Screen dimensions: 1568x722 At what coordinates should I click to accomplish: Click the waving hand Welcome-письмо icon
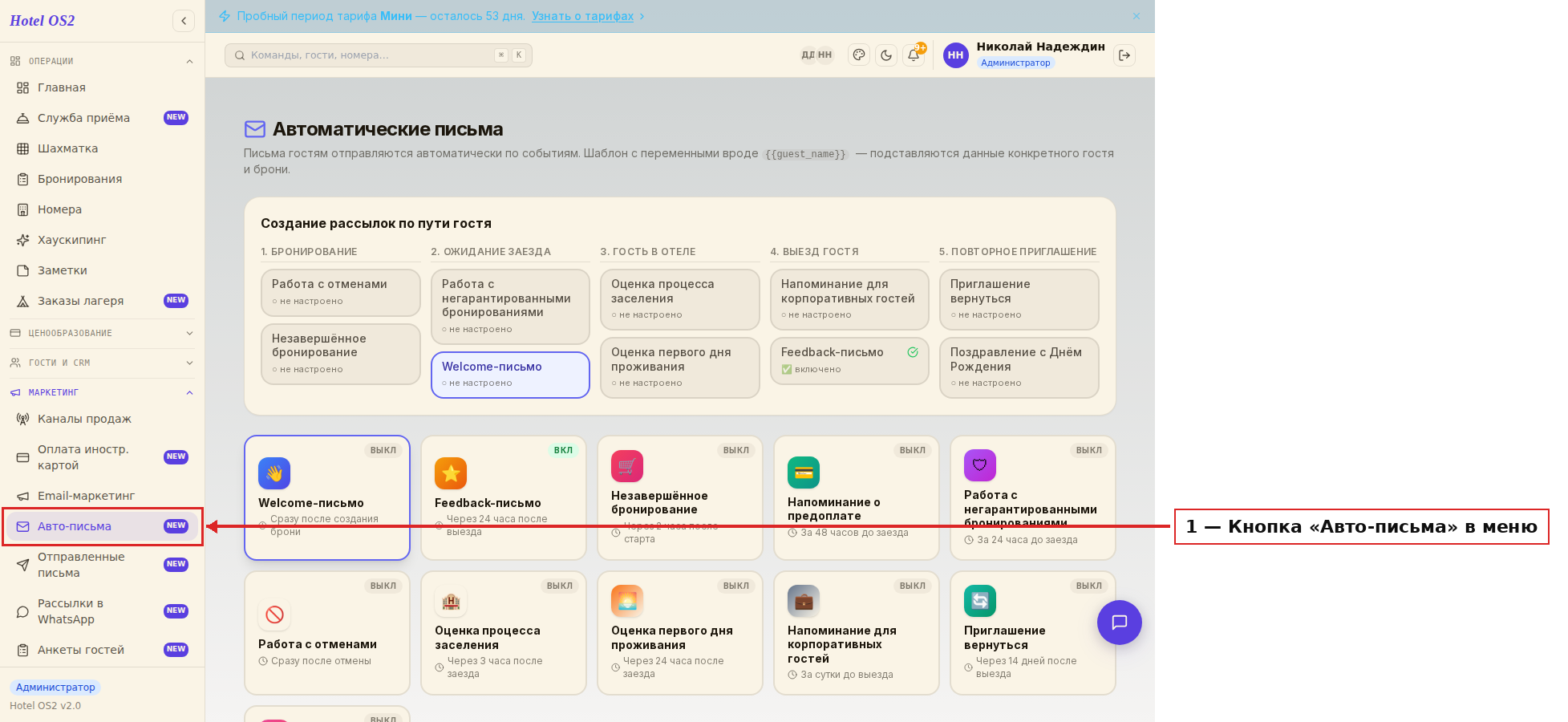[274, 473]
